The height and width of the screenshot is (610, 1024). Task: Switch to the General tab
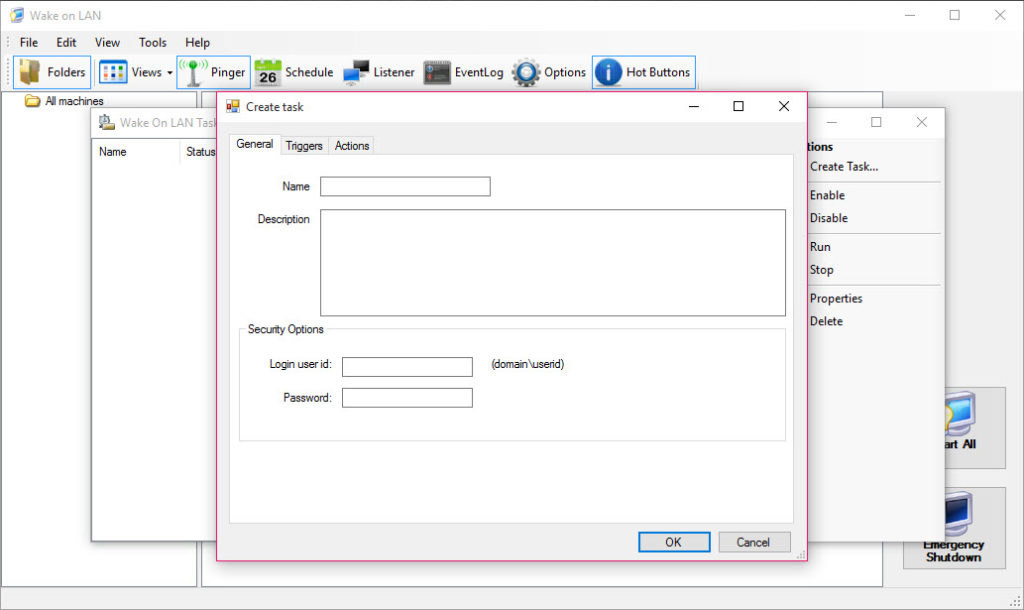(255, 144)
